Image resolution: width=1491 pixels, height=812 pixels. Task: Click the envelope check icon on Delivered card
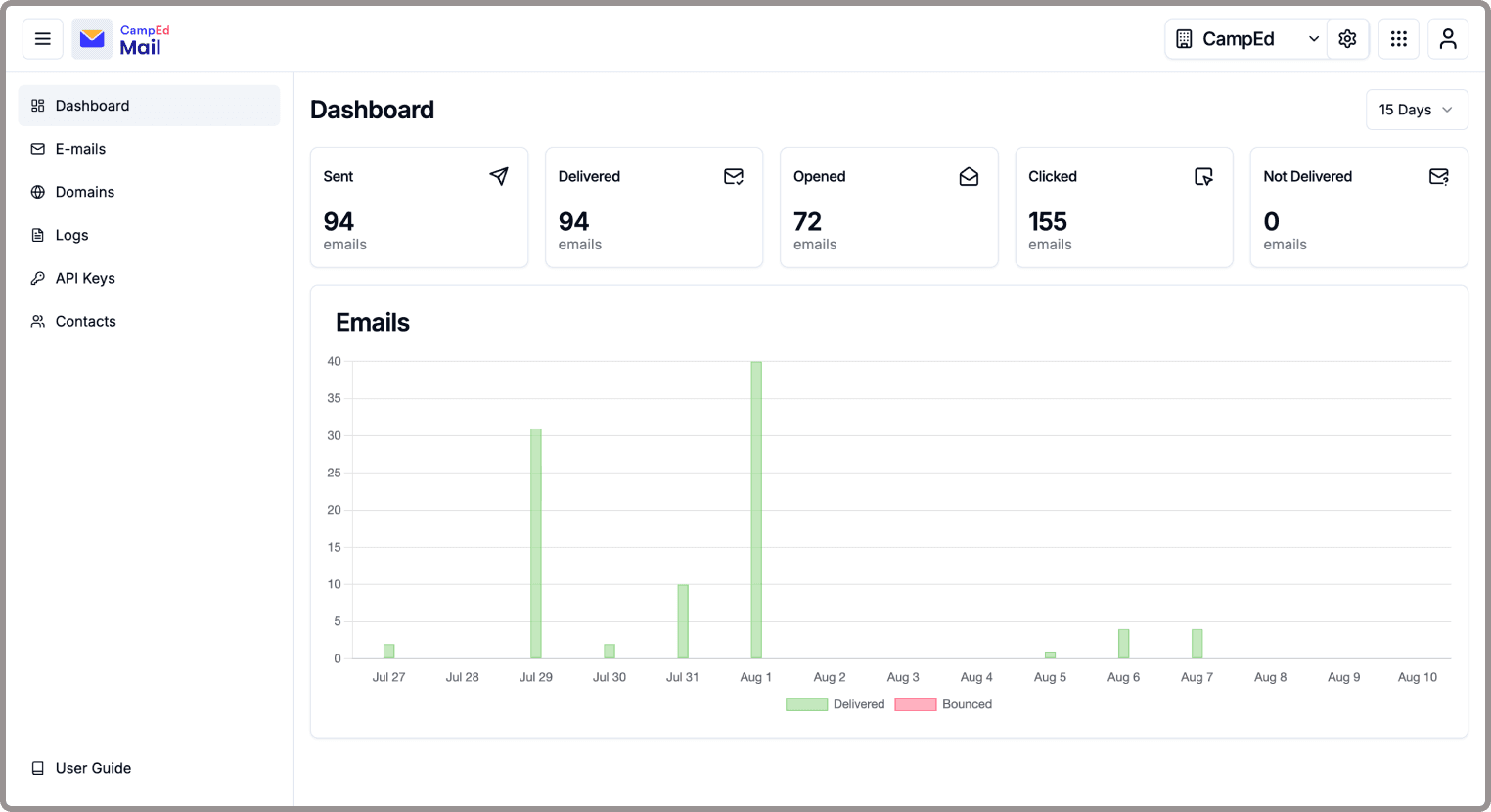[734, 176]
